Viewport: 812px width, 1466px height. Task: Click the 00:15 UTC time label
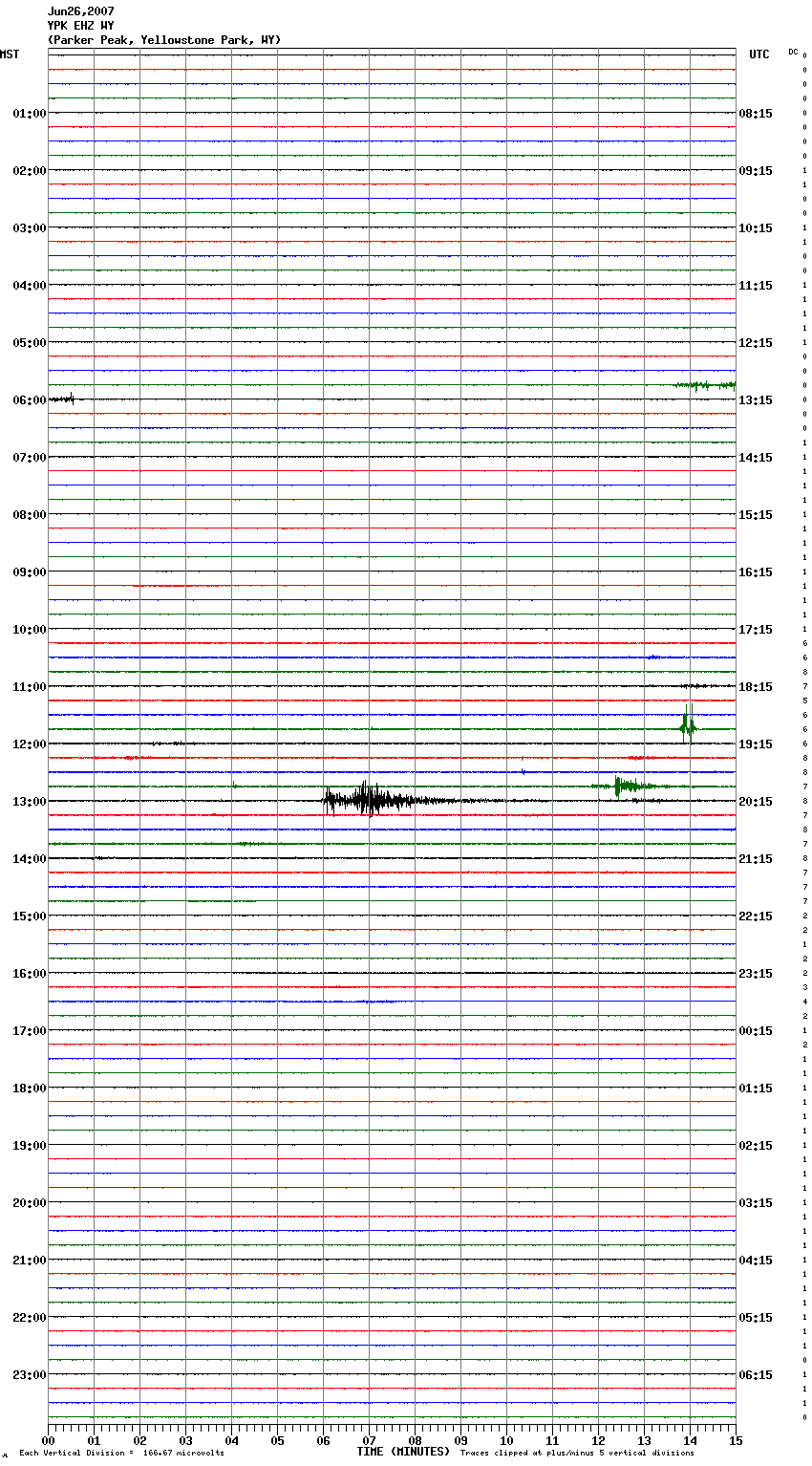pos(756,1031)
